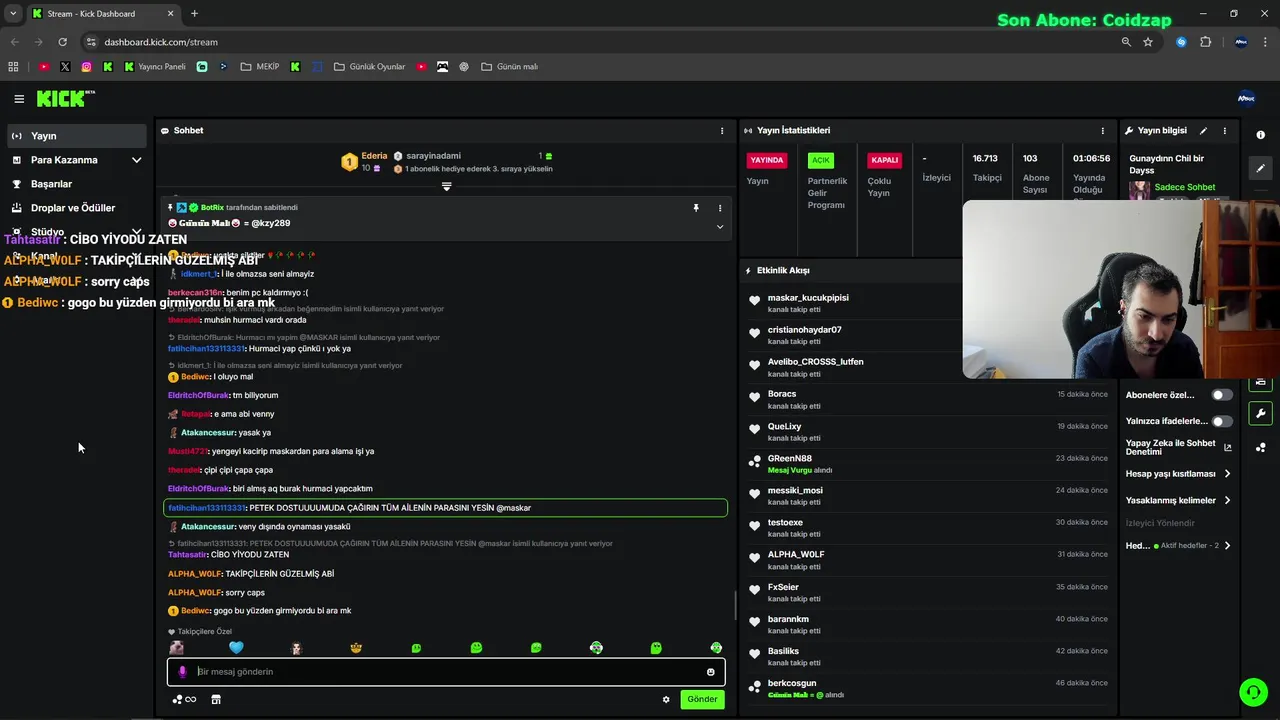
Task: Open the Sadece Sohbet category link
Action: (x=1185, y=187)
